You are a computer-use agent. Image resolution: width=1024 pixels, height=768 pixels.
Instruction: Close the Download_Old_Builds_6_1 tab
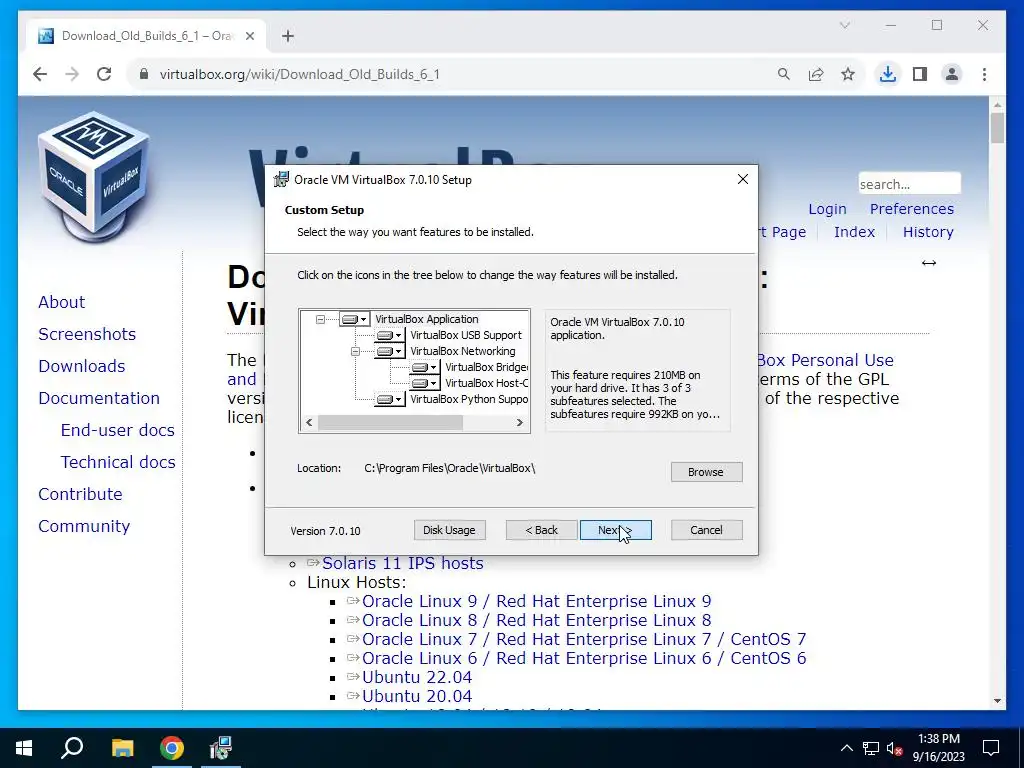[249, 36]
